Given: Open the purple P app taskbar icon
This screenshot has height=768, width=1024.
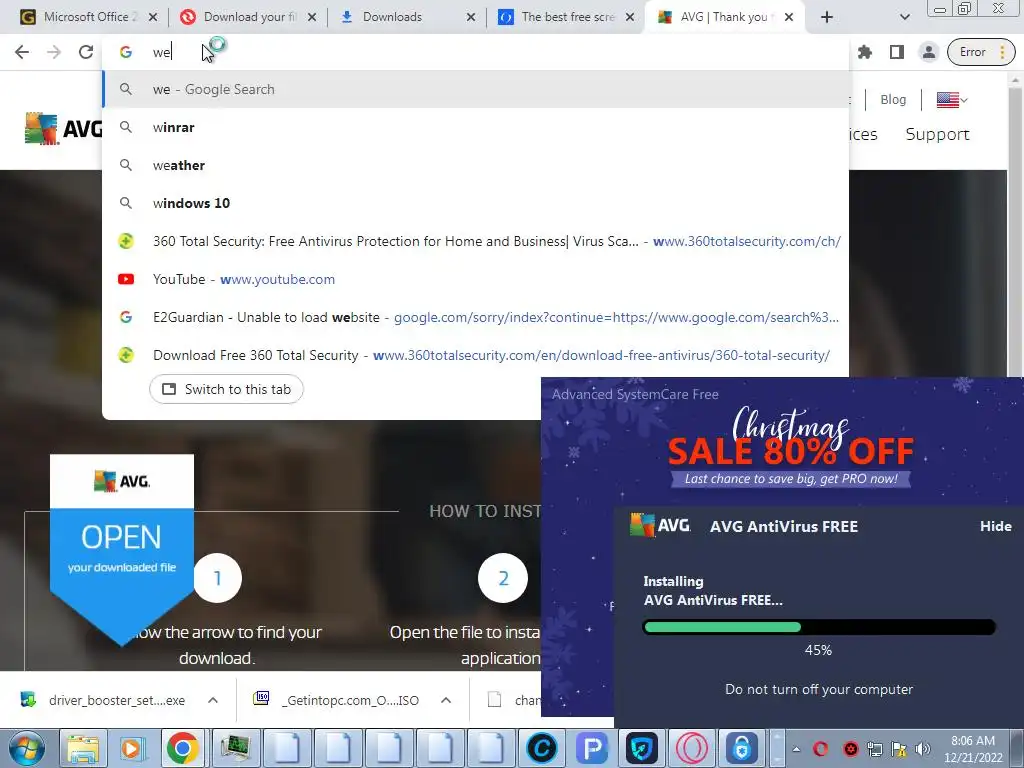Looking at the screenshot, I should click(x=592, y=748).
